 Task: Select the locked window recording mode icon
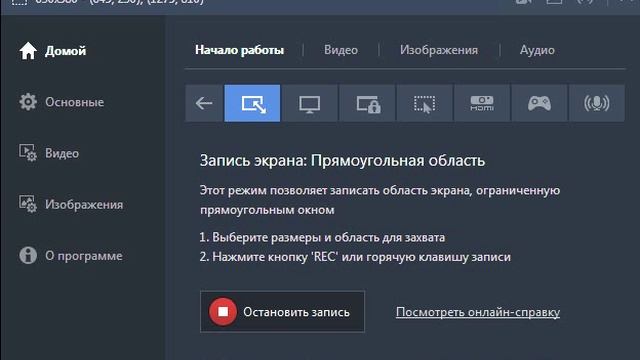tap(367, 103)
